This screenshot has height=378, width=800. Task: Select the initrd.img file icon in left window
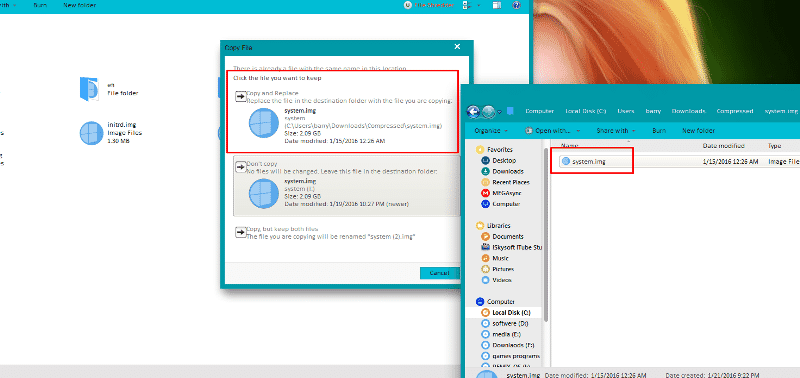point(92,133)
